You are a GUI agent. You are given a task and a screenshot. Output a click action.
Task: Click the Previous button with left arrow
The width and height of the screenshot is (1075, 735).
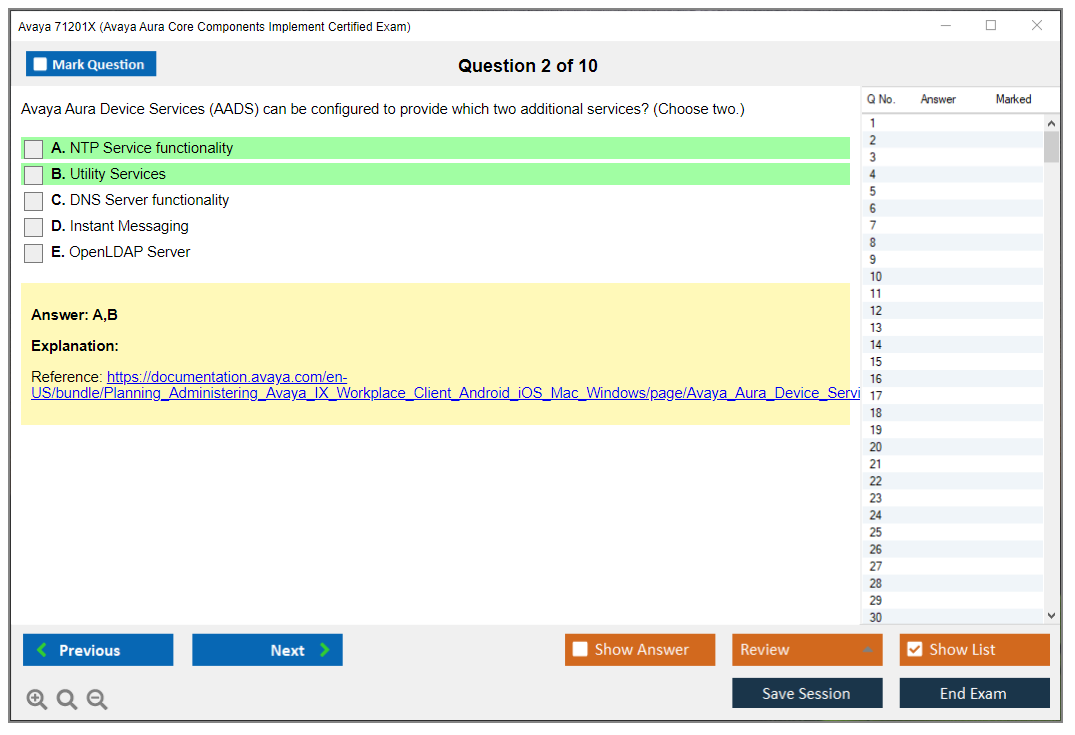[98, 650]
